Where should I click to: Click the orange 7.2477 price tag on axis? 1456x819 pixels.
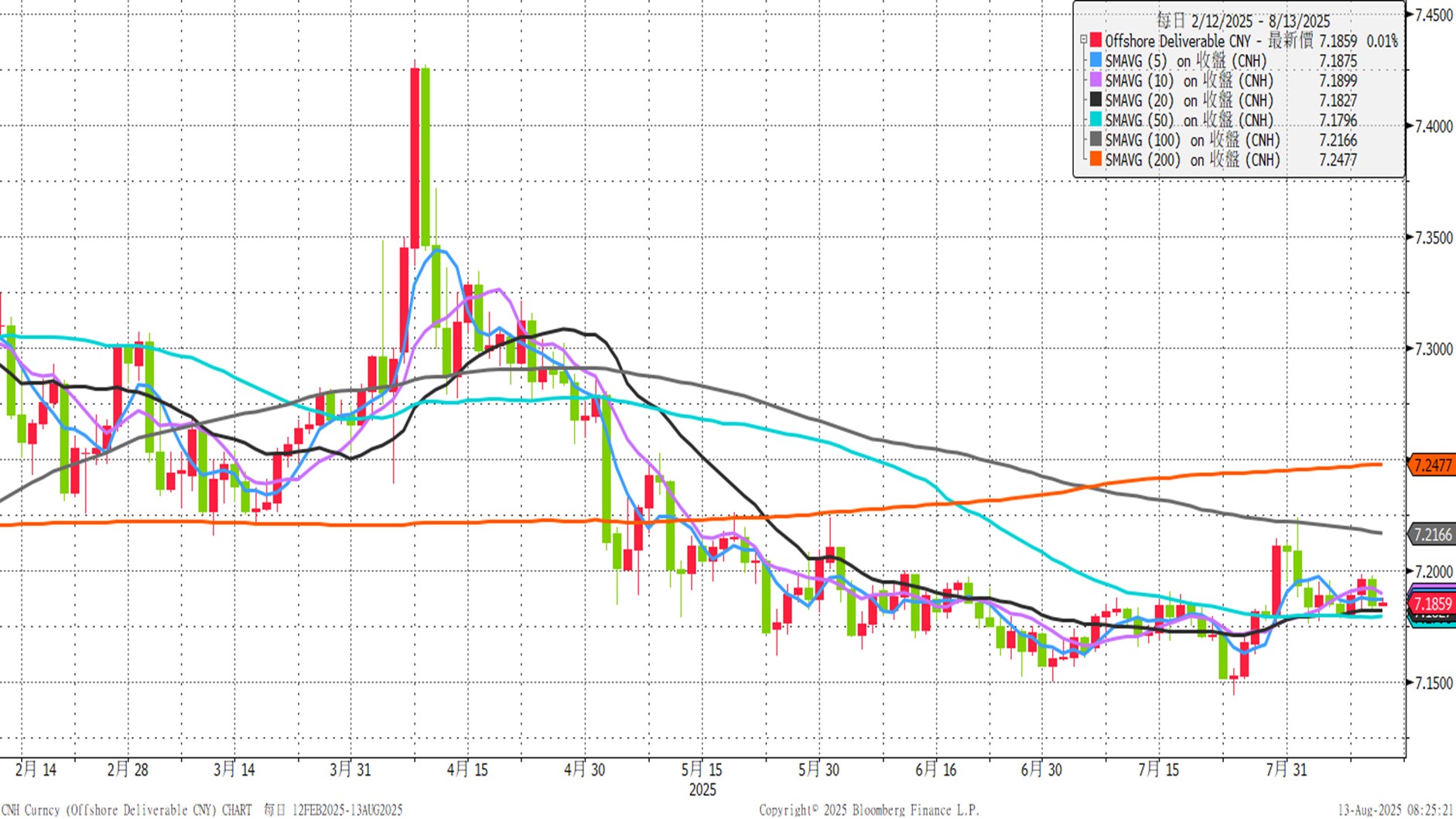click(1432, 465)
